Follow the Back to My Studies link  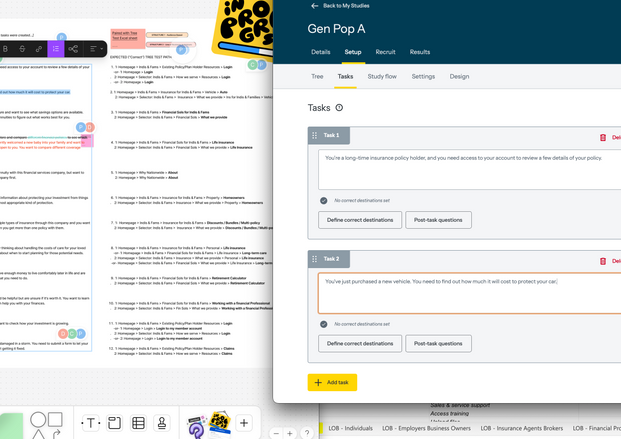tap(346, 6)
